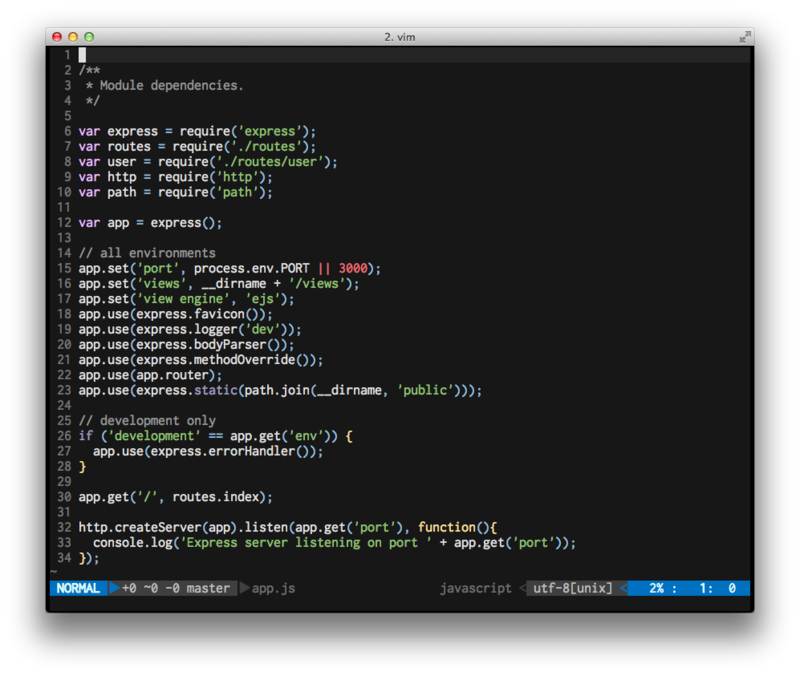The height and width of the screenshot is (676, 800).
Task: Click 'express' string on line 6
Action: (270, 131)
